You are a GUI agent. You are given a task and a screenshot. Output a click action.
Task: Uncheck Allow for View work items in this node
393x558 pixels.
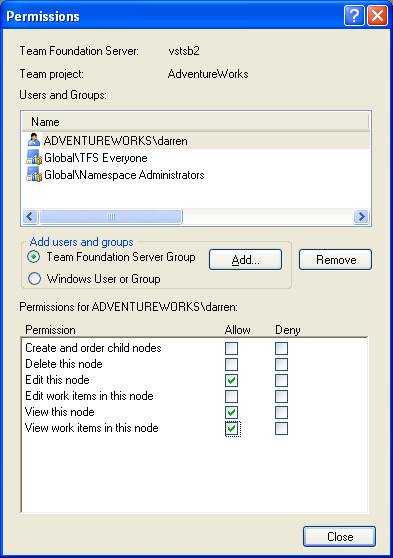(x=232, y=428)
